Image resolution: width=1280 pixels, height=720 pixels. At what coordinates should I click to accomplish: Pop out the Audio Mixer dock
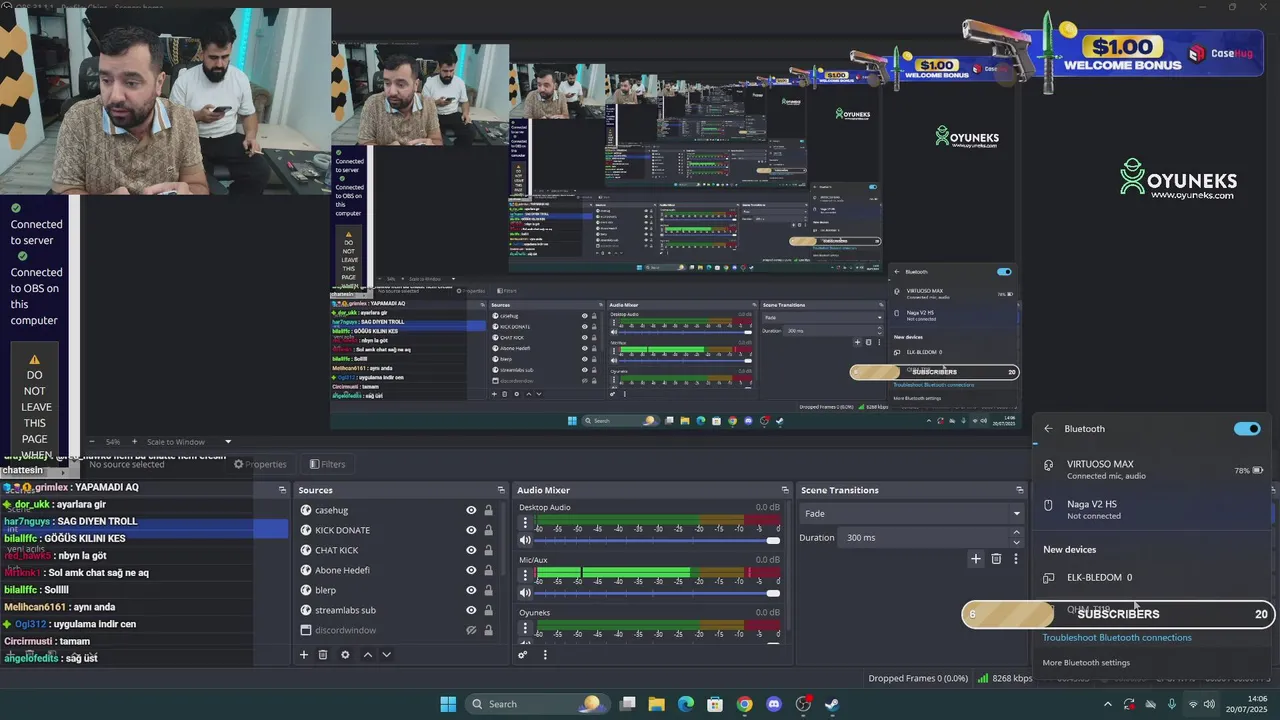(784, 490)
